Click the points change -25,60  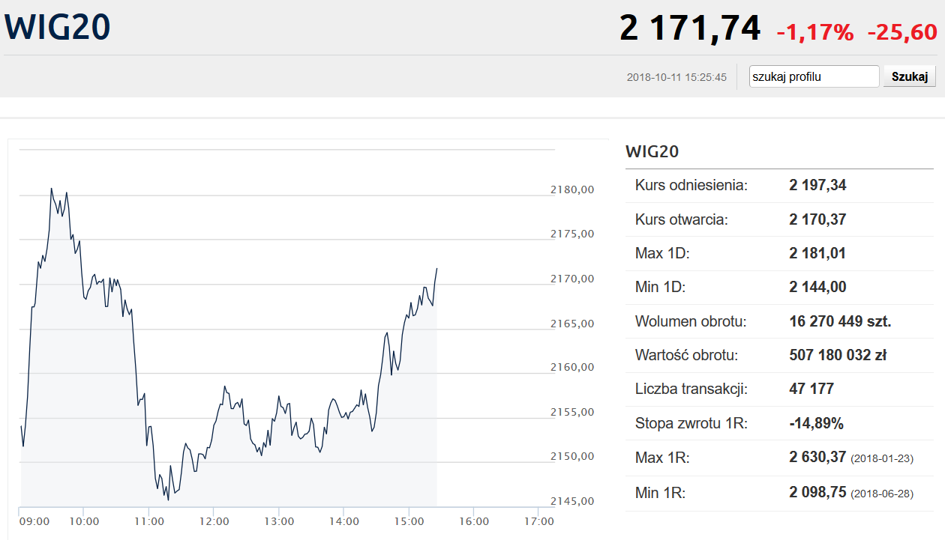[x=902, y=32]
